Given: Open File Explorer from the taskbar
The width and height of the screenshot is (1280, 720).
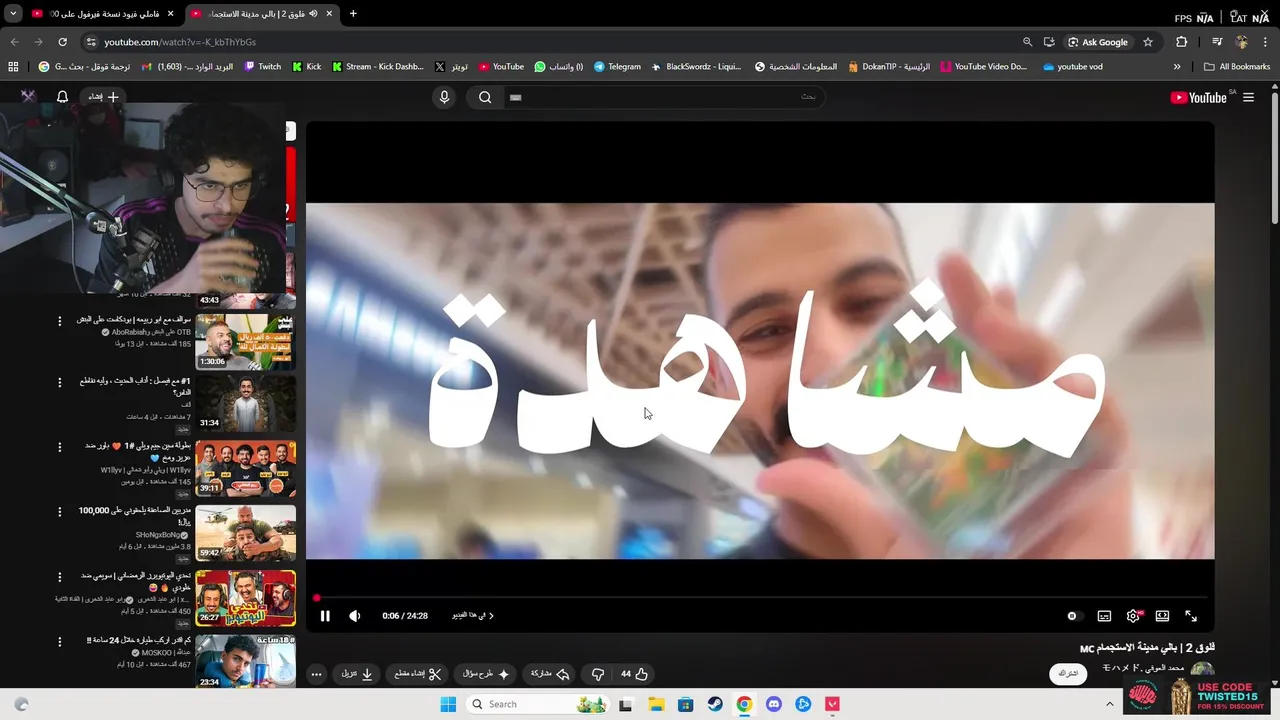Looking at the screenshot, I should [x=656, y=704].
